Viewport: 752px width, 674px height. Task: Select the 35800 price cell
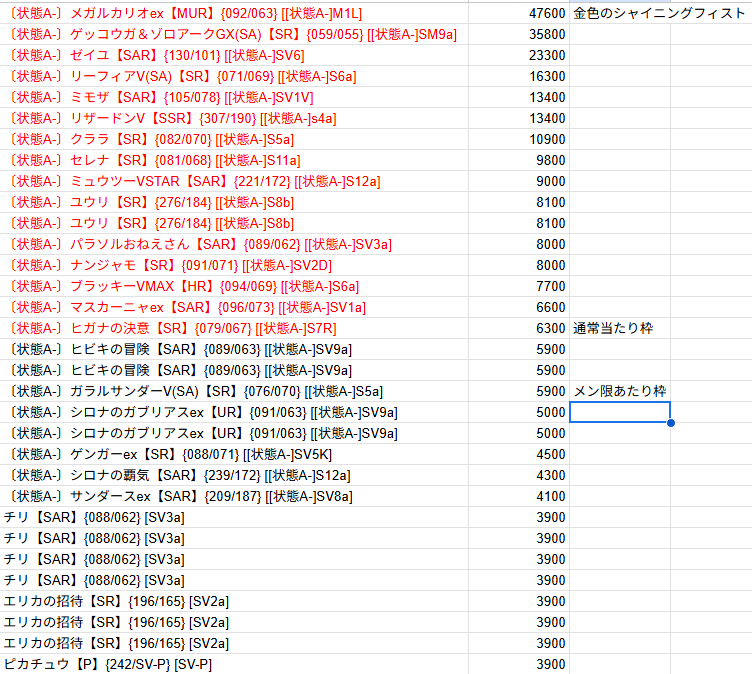pos(547,34)
